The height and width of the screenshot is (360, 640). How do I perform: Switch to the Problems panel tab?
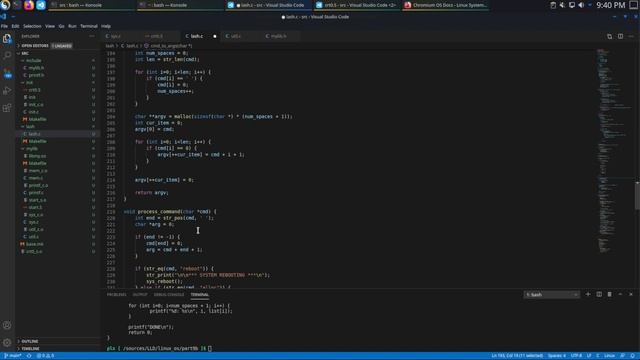pos(117,294)
